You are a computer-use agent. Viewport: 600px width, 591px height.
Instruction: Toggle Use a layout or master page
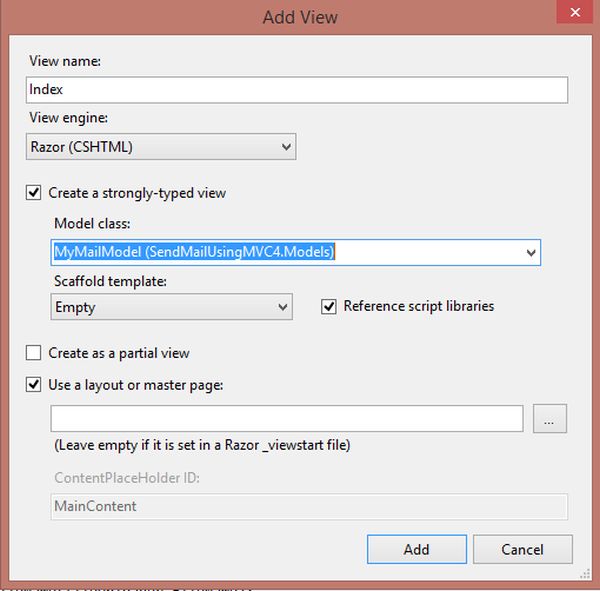pyautogui.click(x=34, y=384)
